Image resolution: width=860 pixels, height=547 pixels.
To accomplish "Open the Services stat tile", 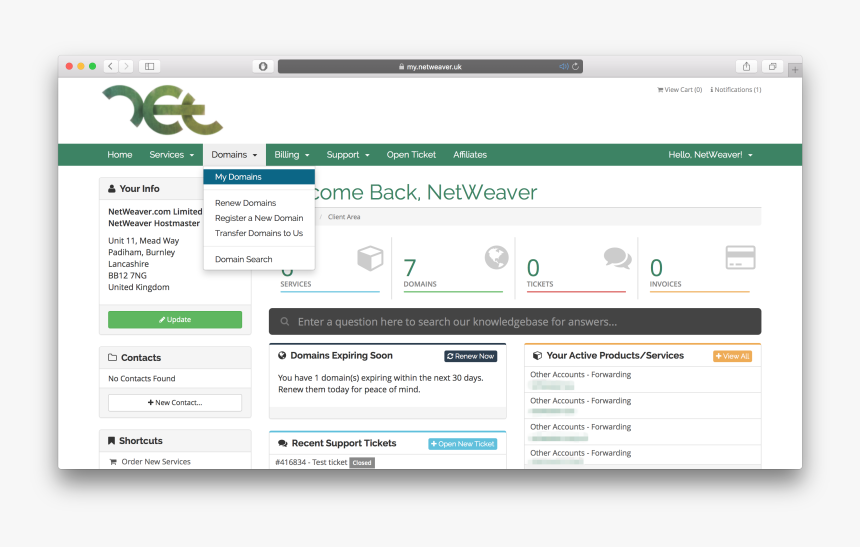I will point(330,269).
